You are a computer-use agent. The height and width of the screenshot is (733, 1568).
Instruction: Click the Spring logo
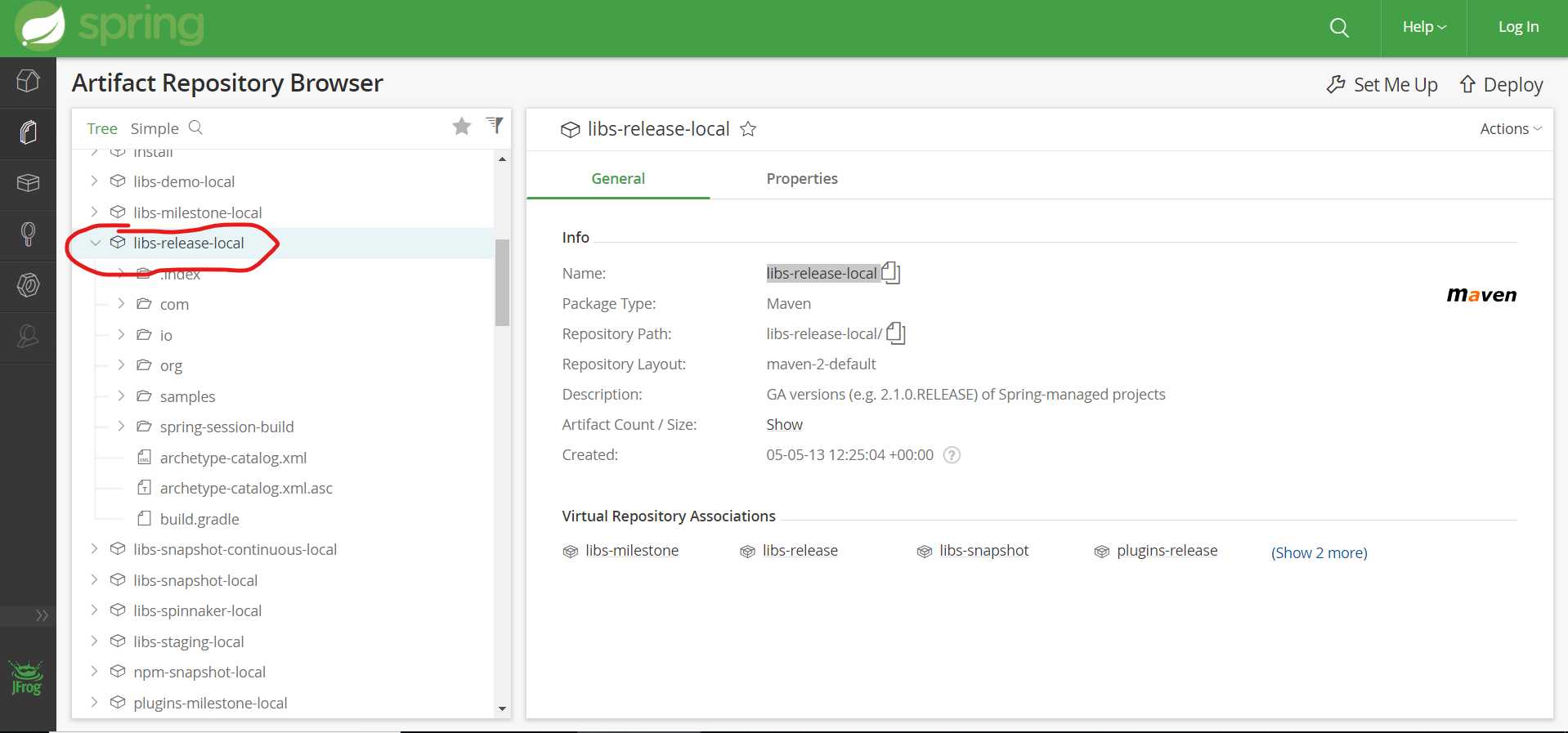point(110,26)
